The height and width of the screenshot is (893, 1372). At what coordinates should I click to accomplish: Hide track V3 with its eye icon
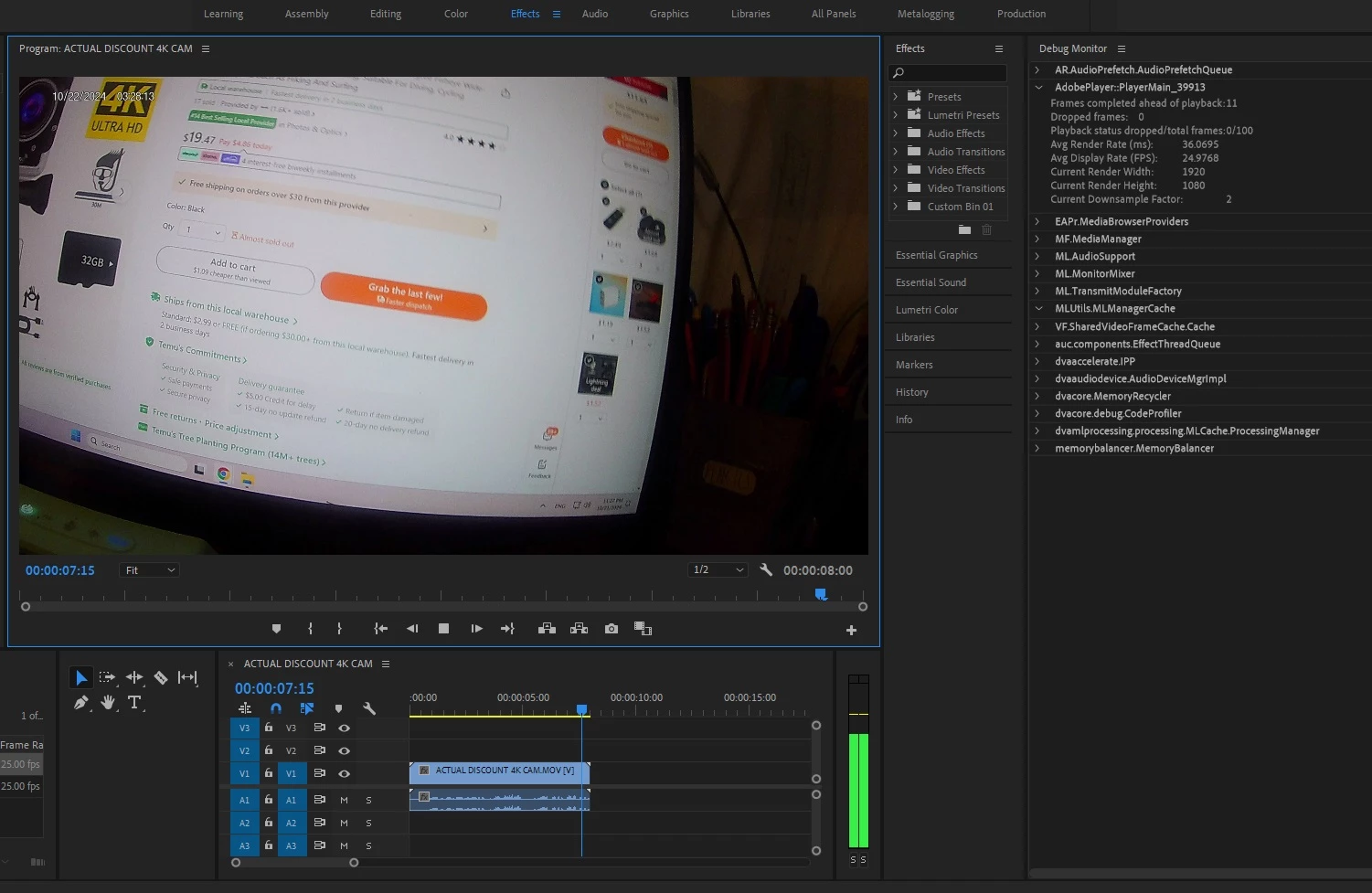click(x=344, y=728)
